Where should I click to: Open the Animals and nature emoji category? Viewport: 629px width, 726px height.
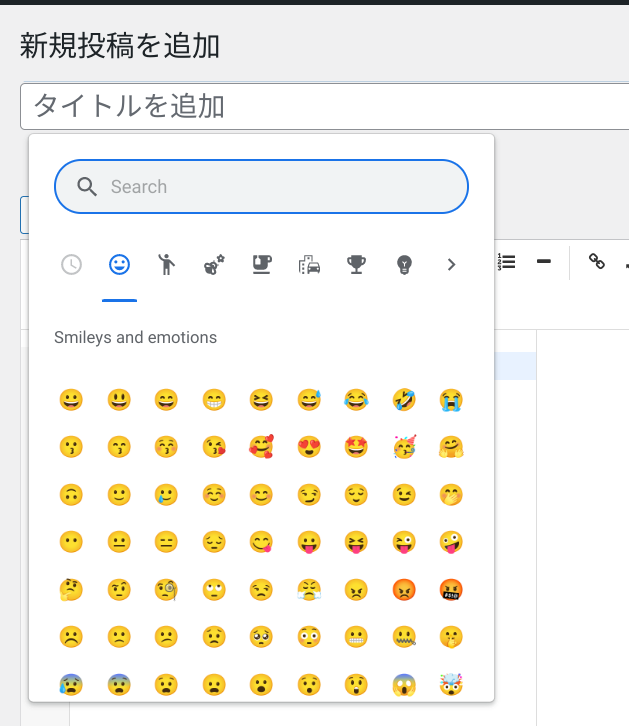[214, 265]
